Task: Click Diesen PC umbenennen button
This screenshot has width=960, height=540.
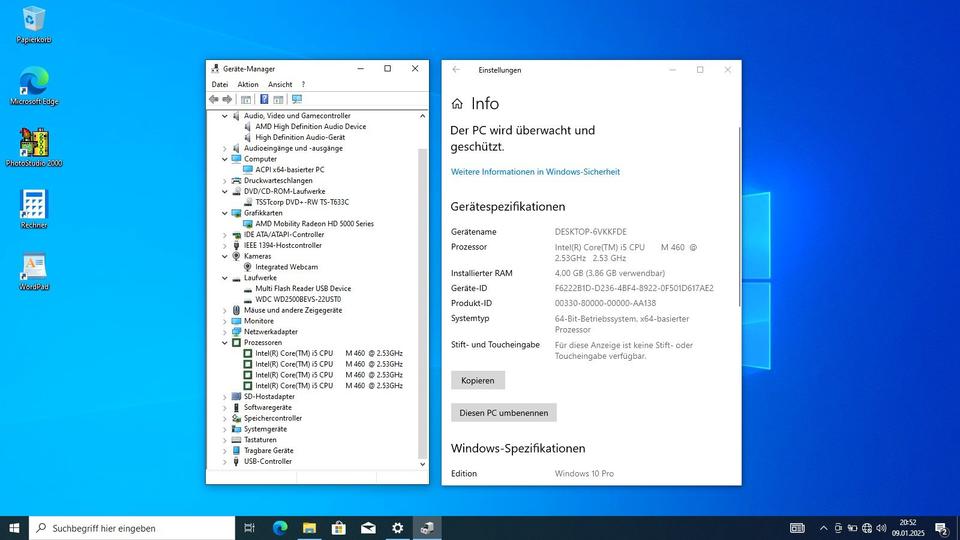Action: [x=503, y=413]
